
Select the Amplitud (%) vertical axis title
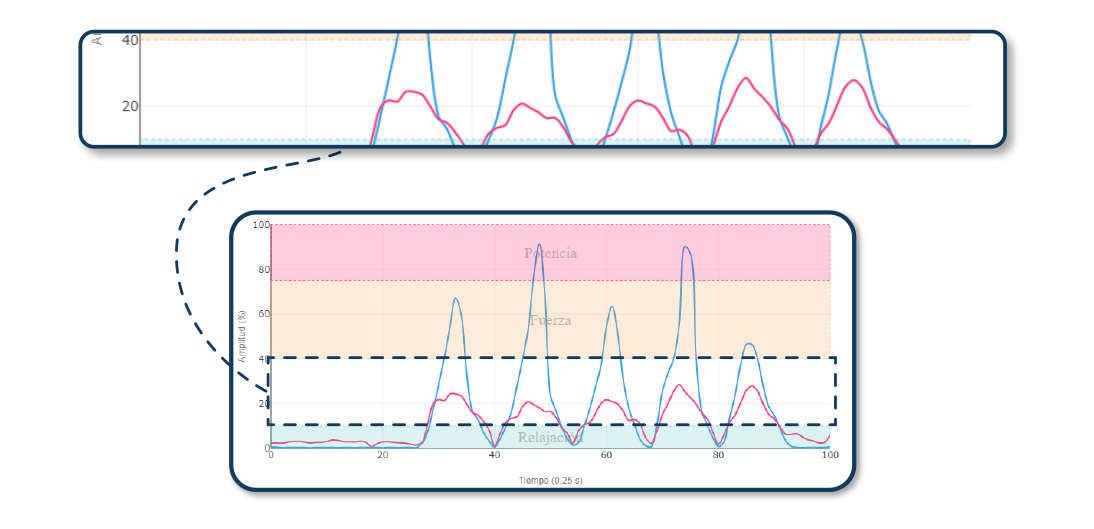tap(241, 336)
